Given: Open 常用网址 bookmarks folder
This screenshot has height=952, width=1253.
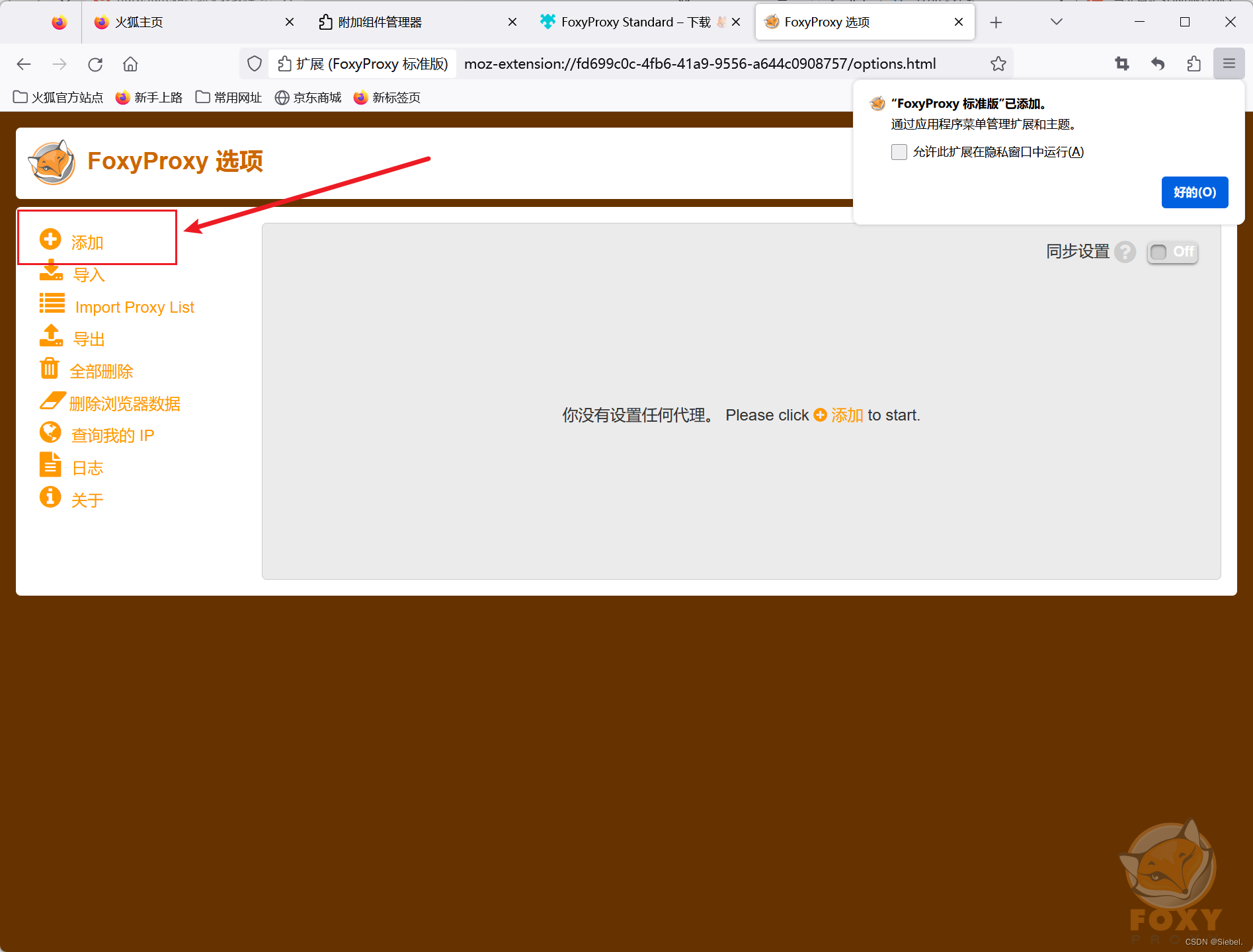Looking at the screenshot, I should point(229,98).
